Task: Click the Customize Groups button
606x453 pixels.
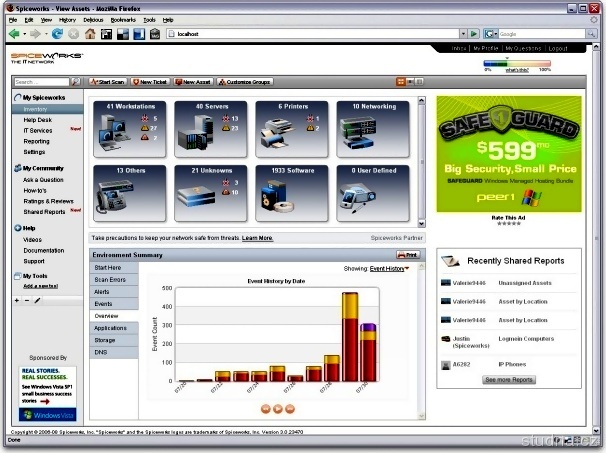Action: point(245,82)
